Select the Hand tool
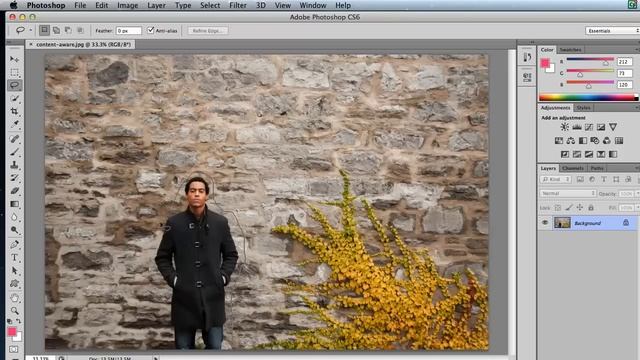Screen dimensions: 640x360 (14, 298)
